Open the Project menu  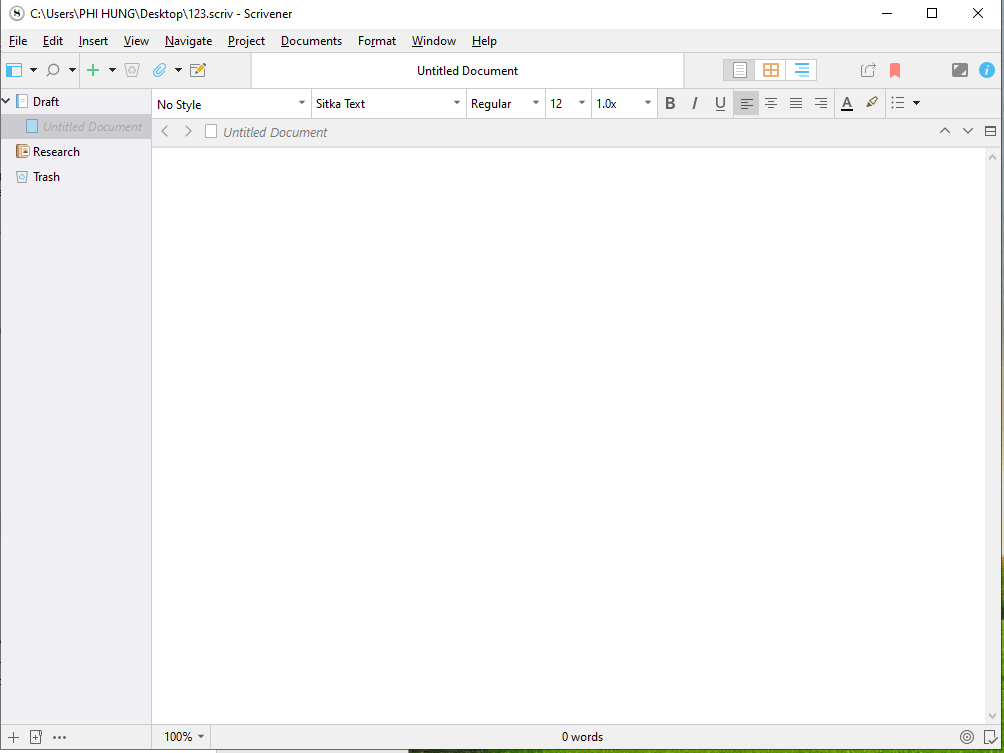pos(247,41)
